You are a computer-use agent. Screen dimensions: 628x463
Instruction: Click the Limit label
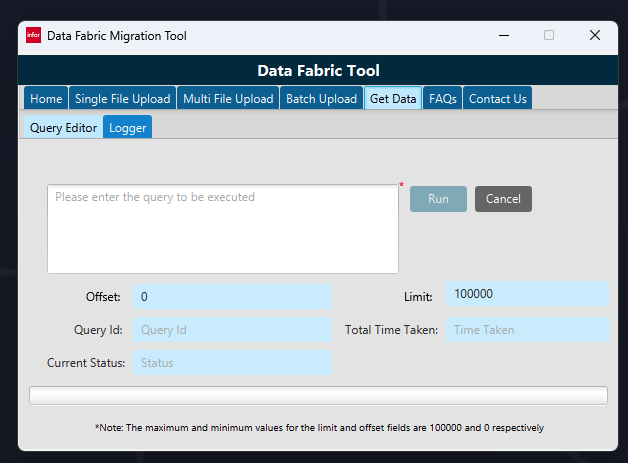[418, 297]
